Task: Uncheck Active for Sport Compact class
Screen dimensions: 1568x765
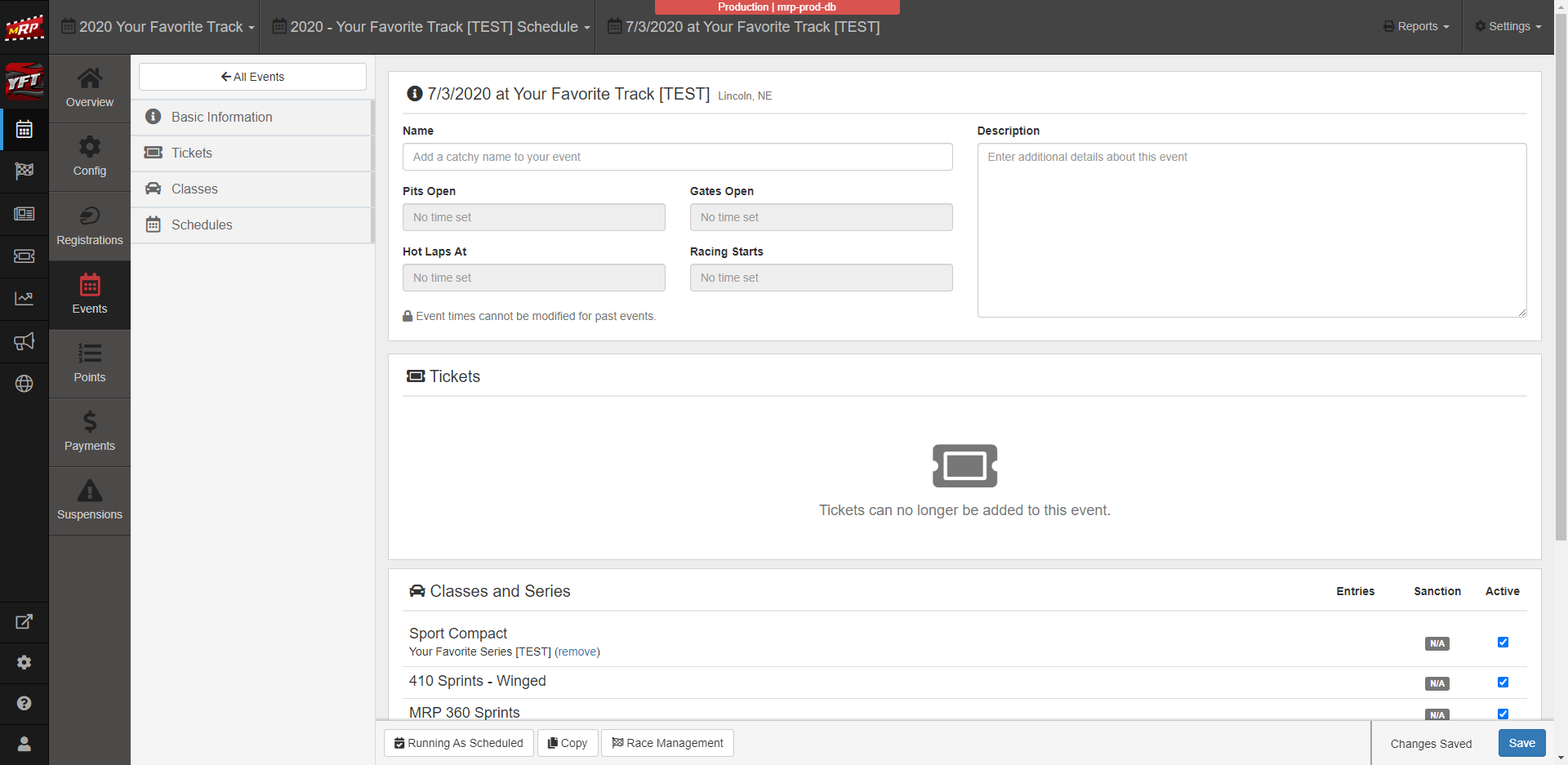Action: (1503, 643)
